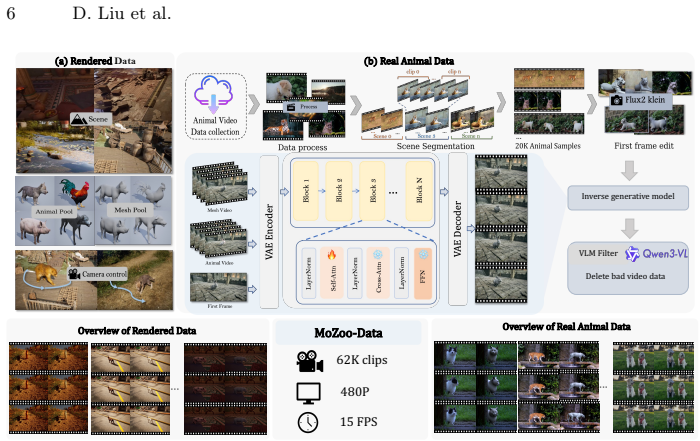The width and height of the screenshot is (700, 441).
Task: Click the Block 1 module
Action: pos(306,191)
